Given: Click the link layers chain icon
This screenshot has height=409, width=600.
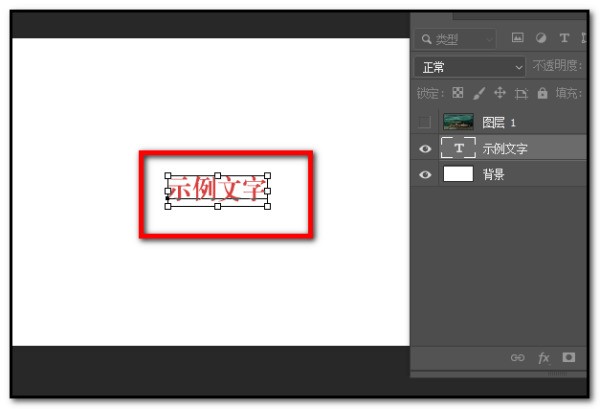Looking at the screenshot, I should pos(517,357).
